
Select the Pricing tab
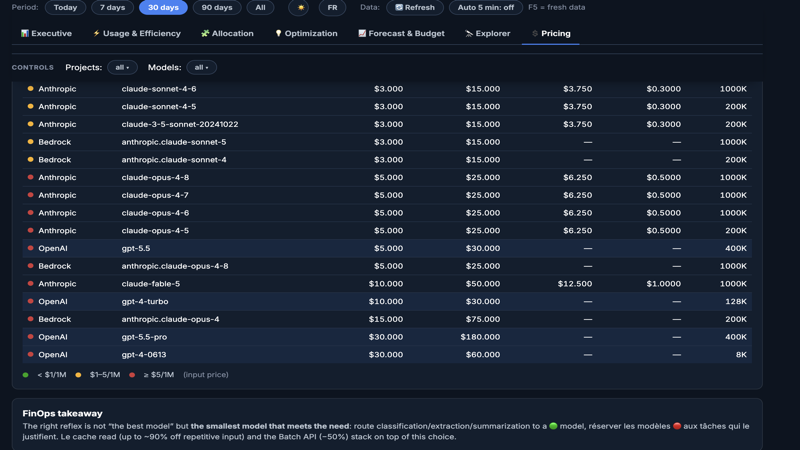(x=551, y=33)
